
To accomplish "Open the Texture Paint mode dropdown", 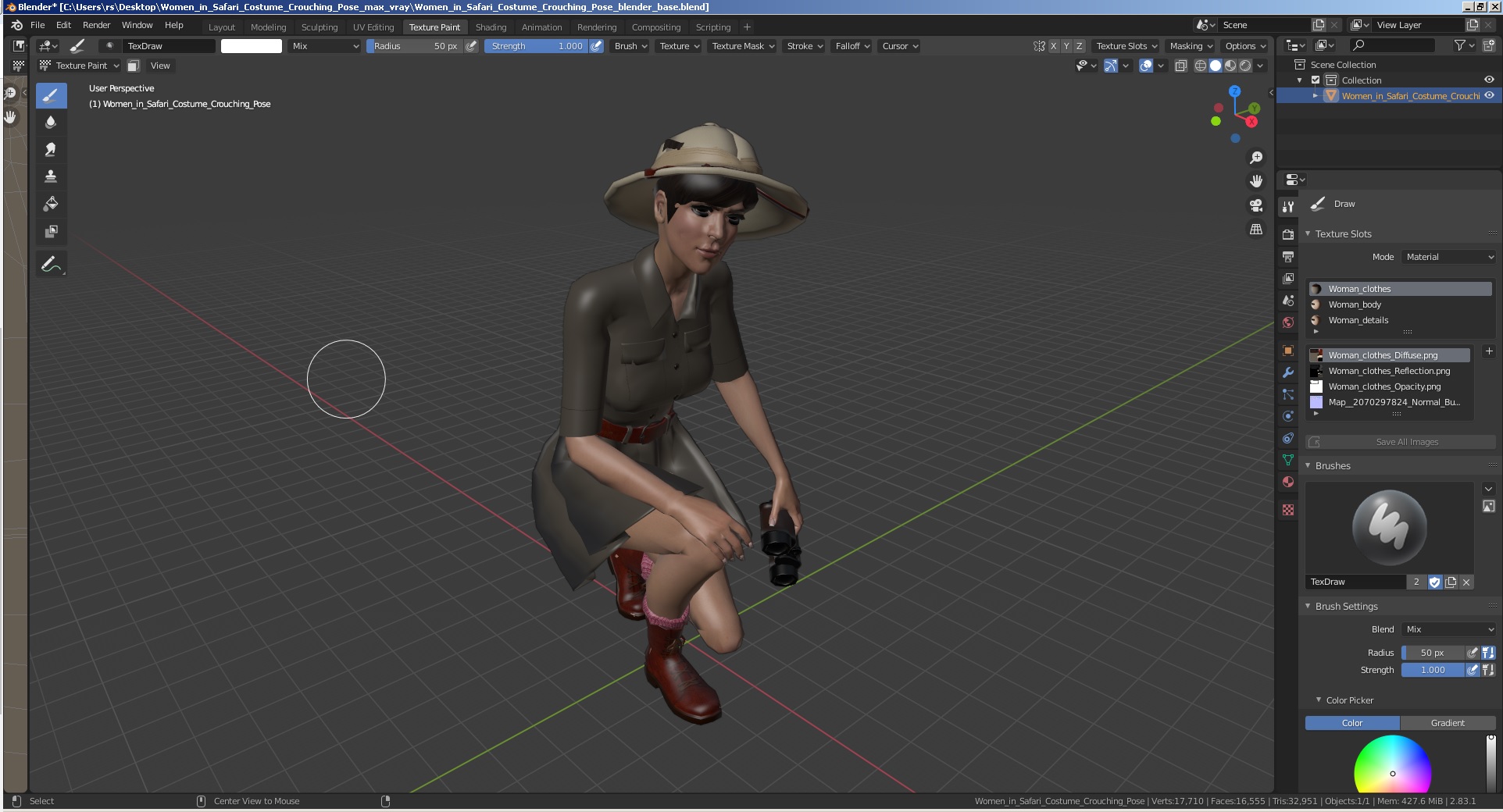I will (80, 66).
